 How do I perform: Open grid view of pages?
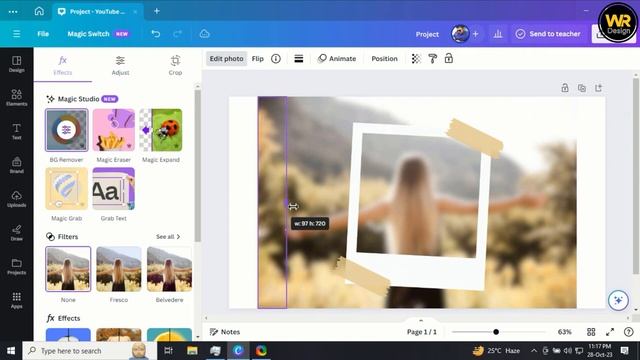(591, 332)
